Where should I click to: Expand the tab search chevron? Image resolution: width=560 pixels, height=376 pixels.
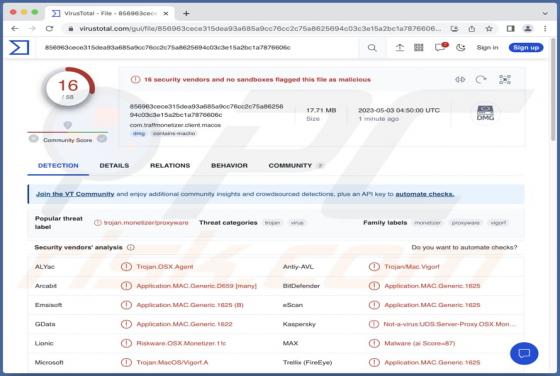point(545,13)
